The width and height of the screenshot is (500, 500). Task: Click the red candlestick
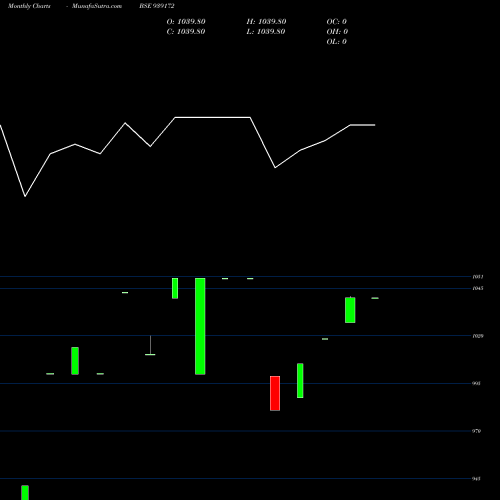pyautogui.click(x=275, y=393)
